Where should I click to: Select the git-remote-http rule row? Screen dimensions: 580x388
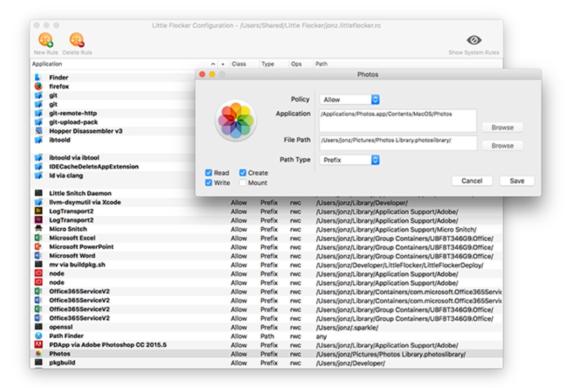tap(113, 113)
